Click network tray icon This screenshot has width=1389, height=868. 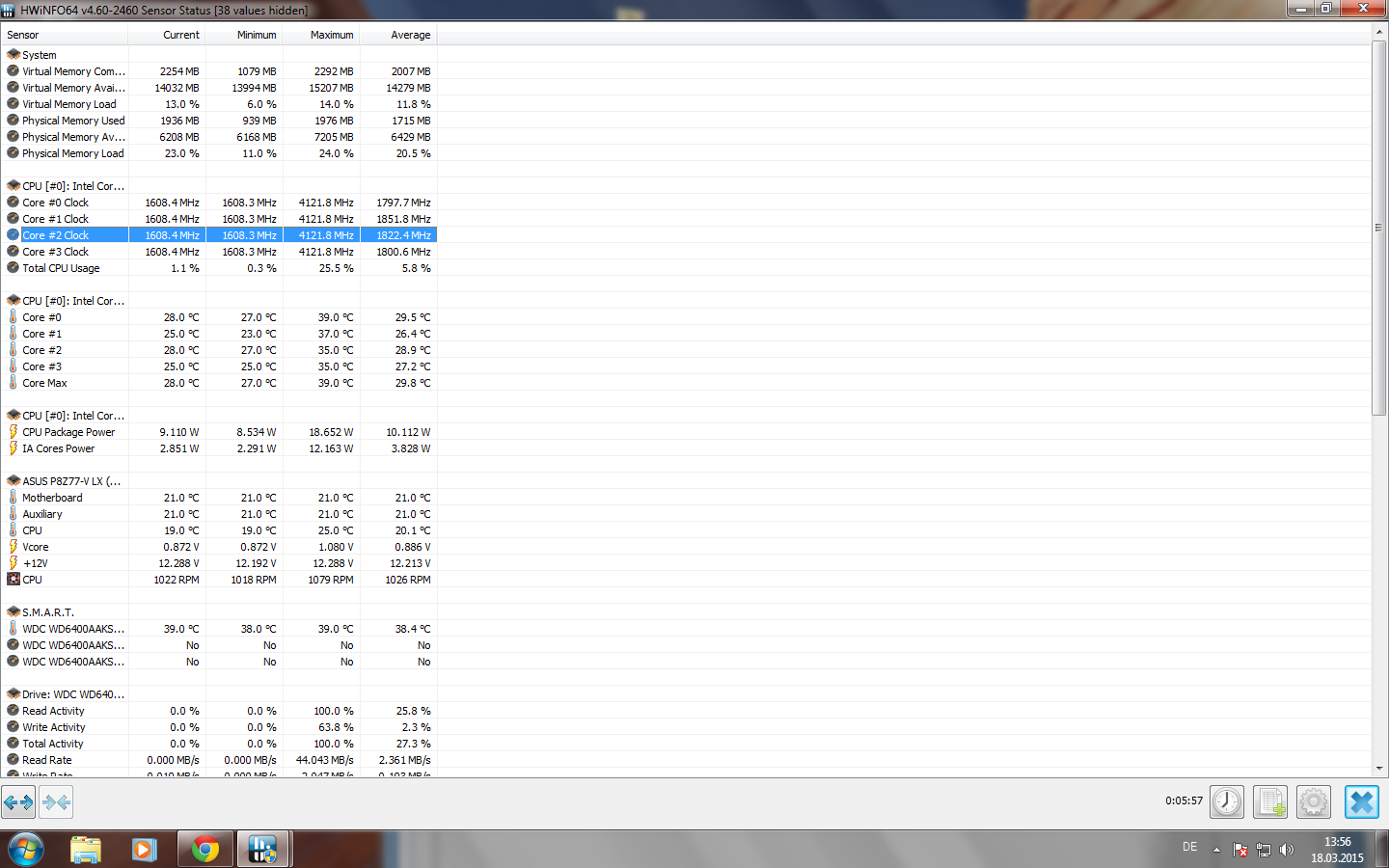[x=1263, y=850]
